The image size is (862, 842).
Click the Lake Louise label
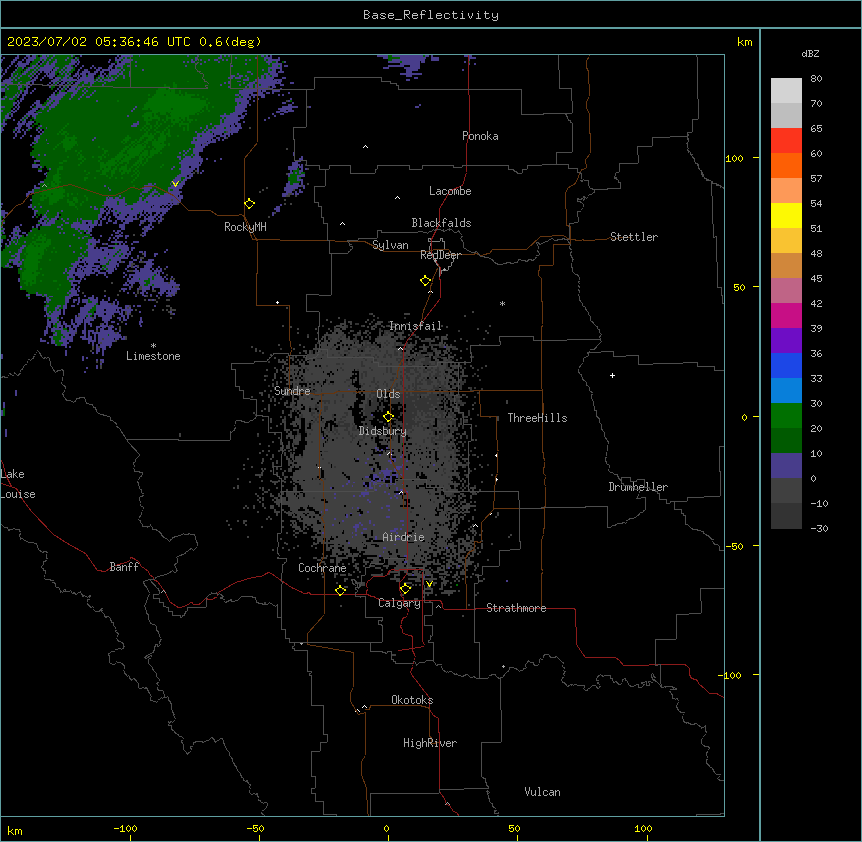coord(18,484)
